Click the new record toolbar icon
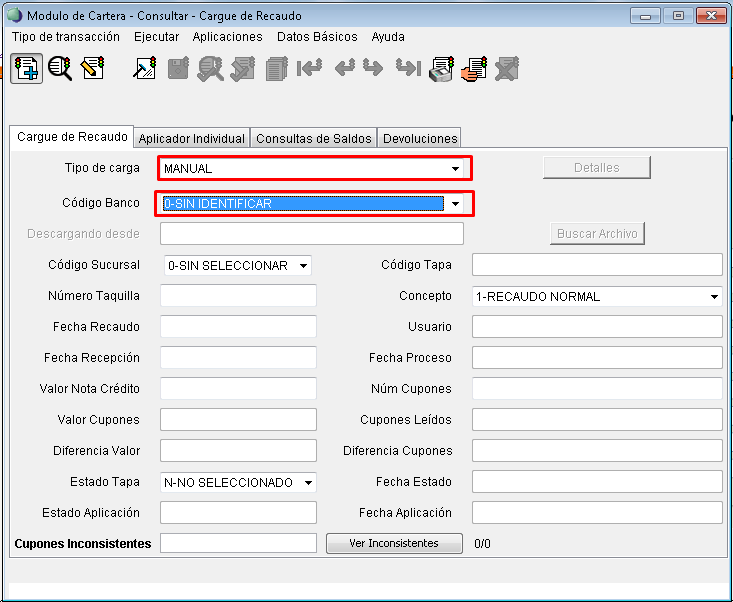Image resolution: width=733 pixels, height=602 pixels. pyautogui.click(x=27, y=69)
